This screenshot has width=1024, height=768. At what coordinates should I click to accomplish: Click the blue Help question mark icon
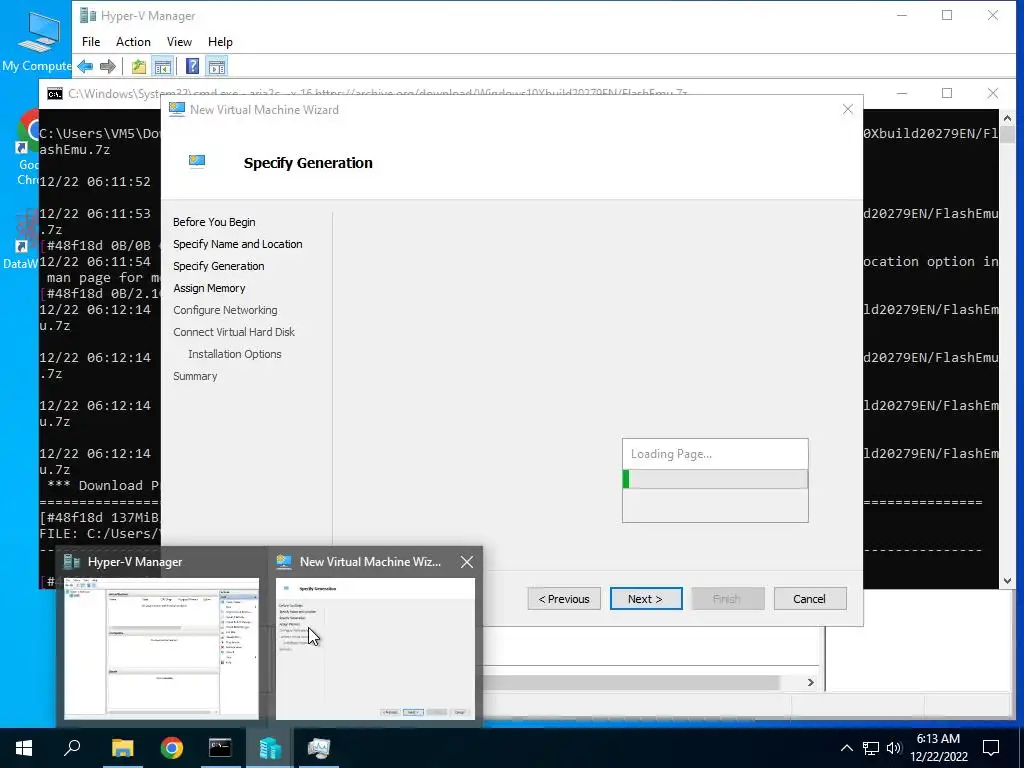pyautogui.click(x=193, y=66)
